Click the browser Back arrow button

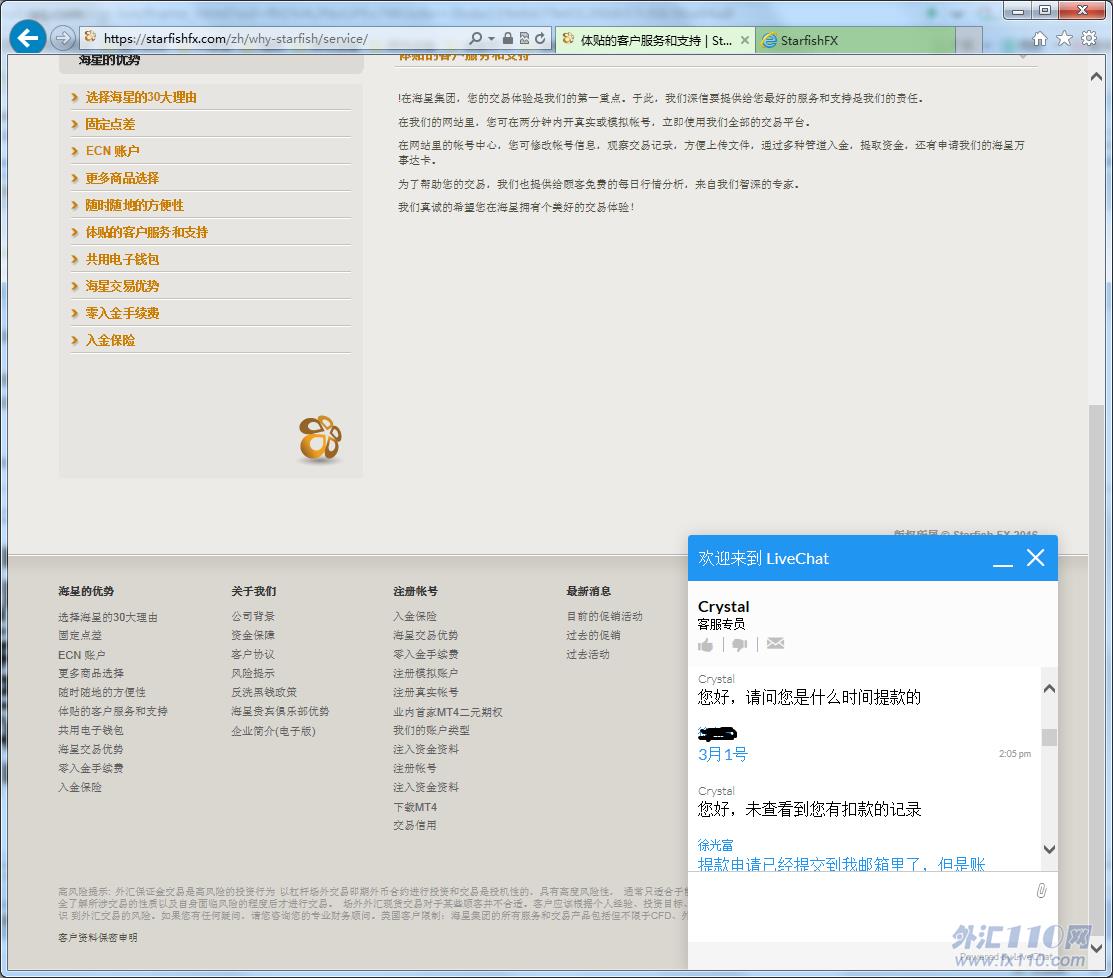tap(28, 38)
